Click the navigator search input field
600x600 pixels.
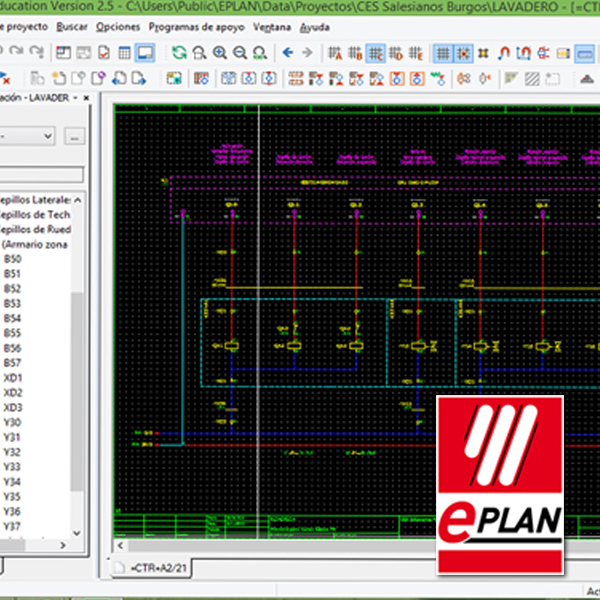(x=41, y=174)
